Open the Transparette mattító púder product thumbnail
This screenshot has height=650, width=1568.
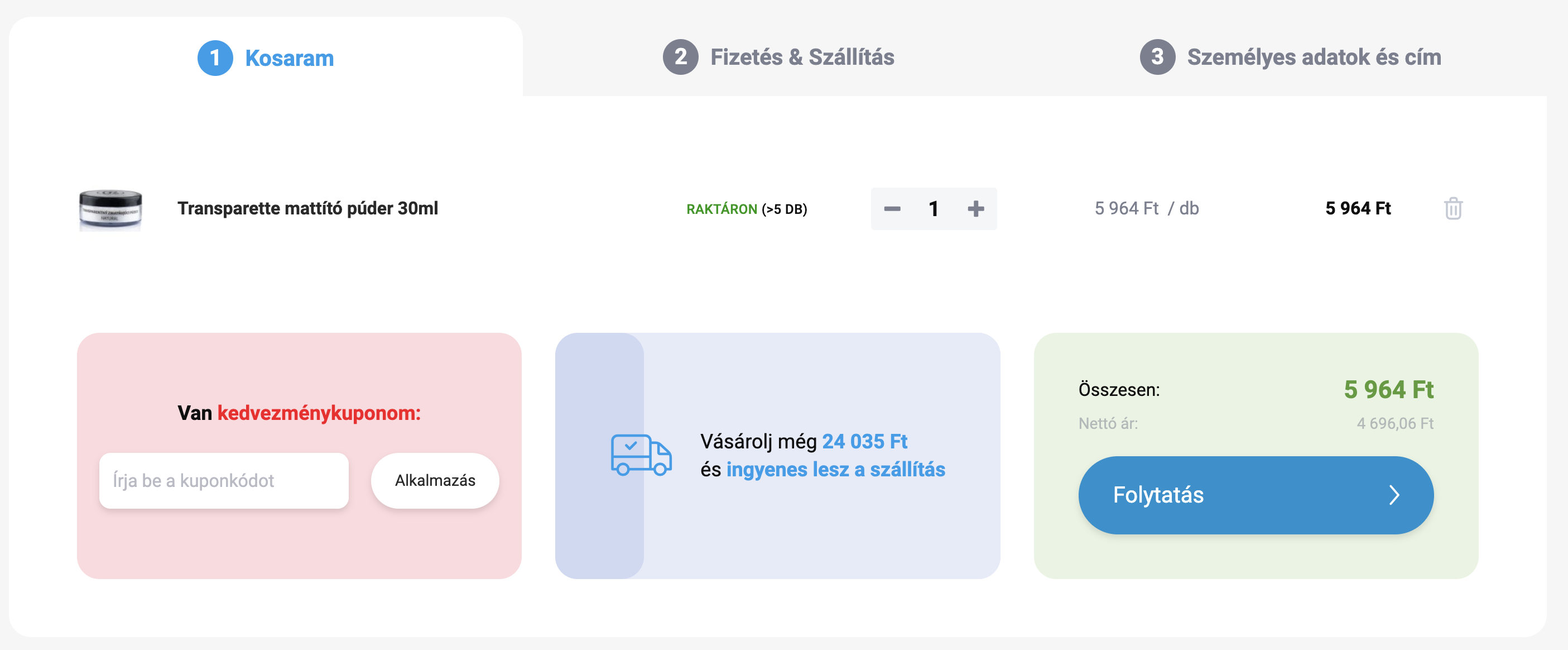(110, 209)
